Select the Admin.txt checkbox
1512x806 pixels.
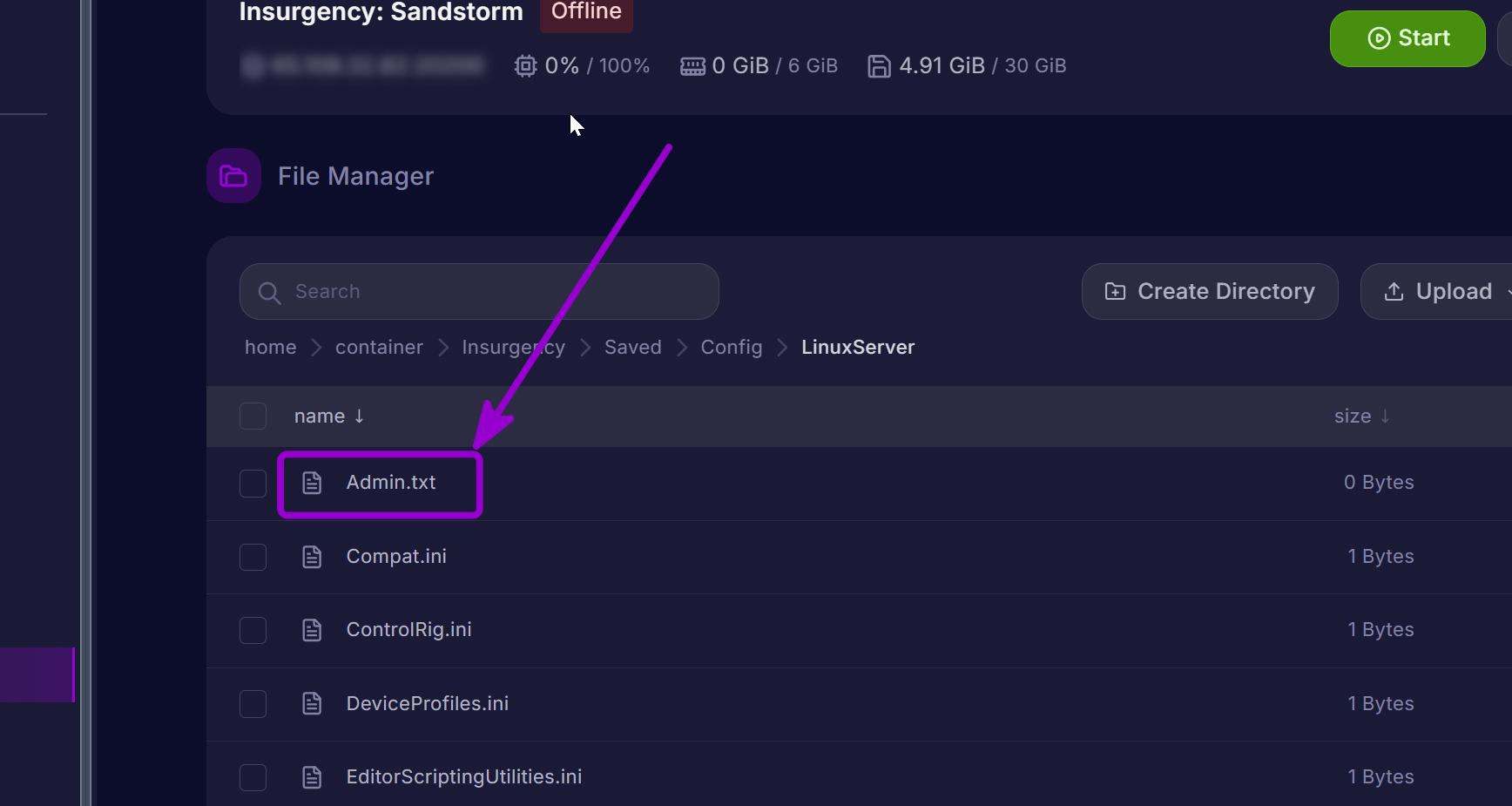253,483
